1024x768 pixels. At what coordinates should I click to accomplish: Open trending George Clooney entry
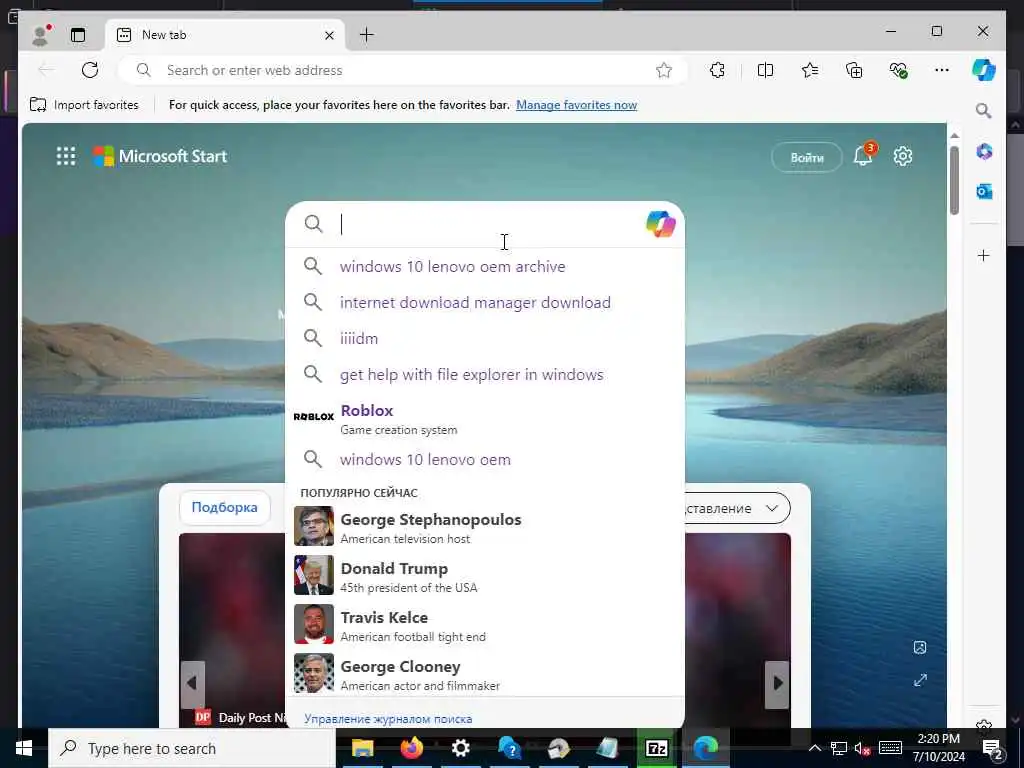click(485, 673)
